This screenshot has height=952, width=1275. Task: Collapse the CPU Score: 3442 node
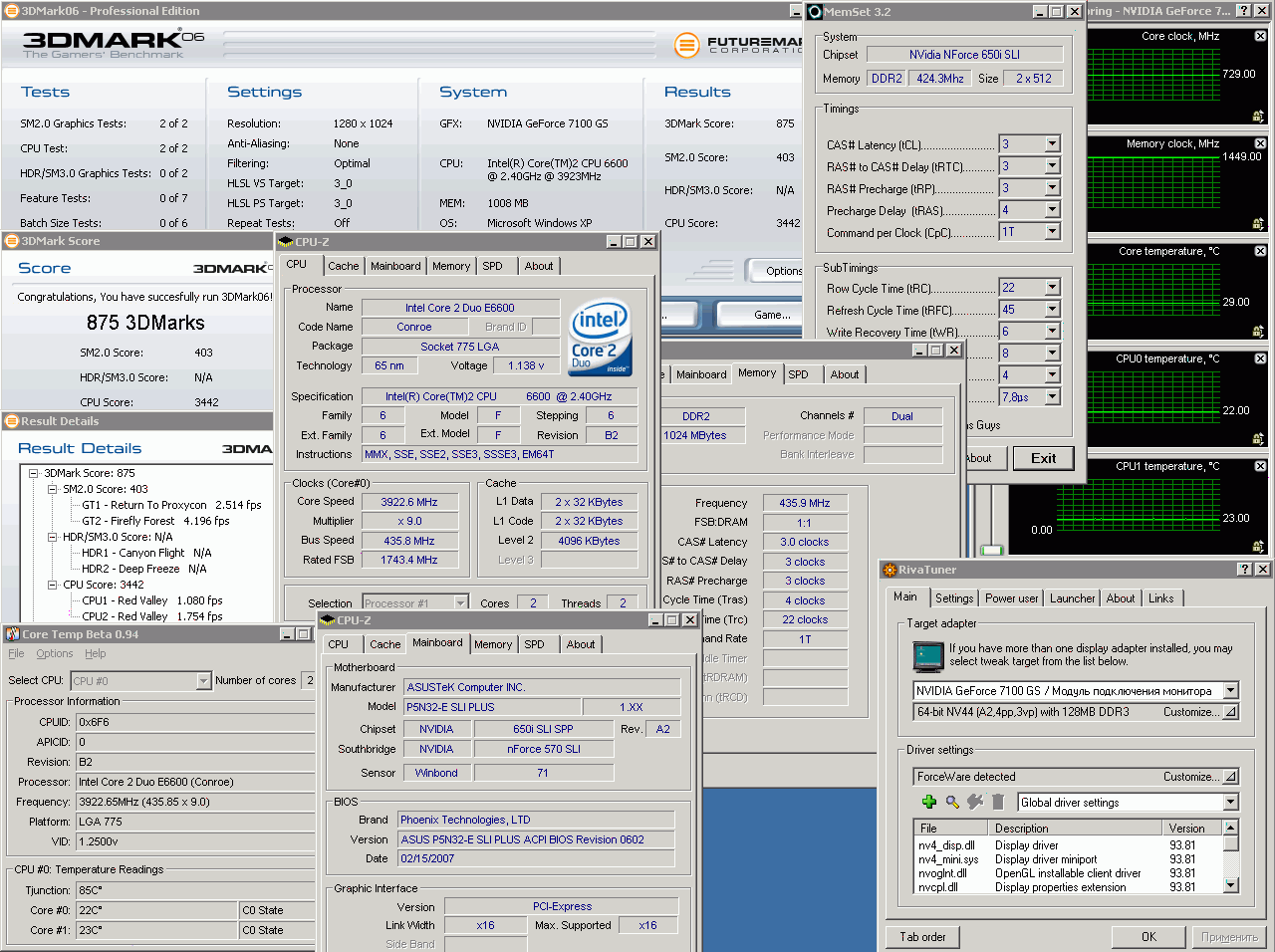pyautogui.click(x=53, y=585)
